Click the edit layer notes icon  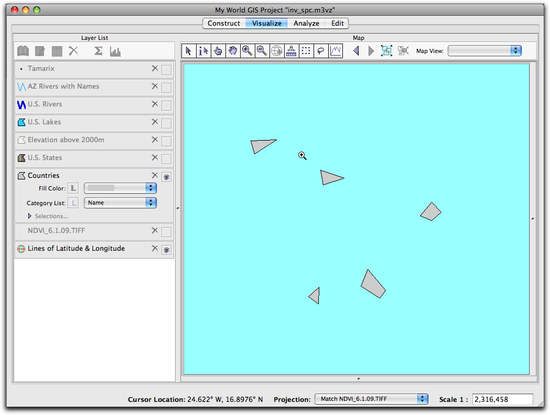40,51
